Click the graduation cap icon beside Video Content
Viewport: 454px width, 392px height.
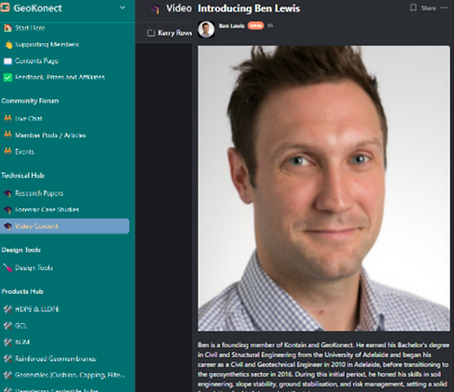coord(8,226)
